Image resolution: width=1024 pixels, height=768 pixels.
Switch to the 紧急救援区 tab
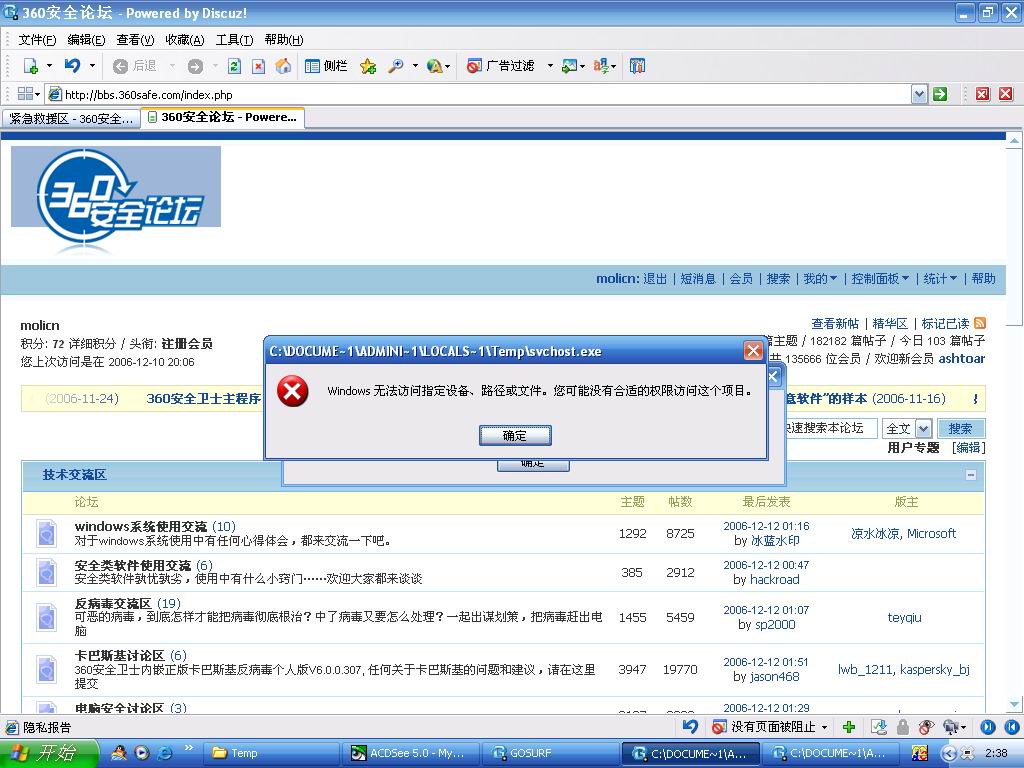71,119
